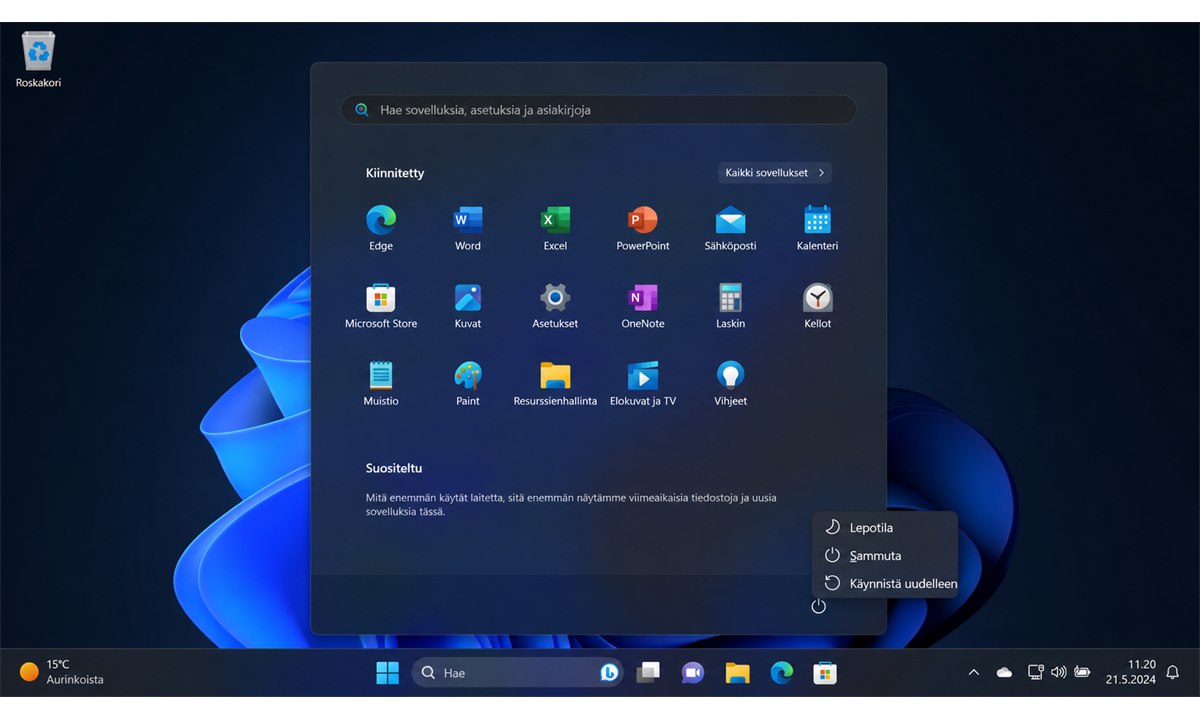Open the volume control in system tray
Screen dimensions: 1200x720
click(1059, 673)
